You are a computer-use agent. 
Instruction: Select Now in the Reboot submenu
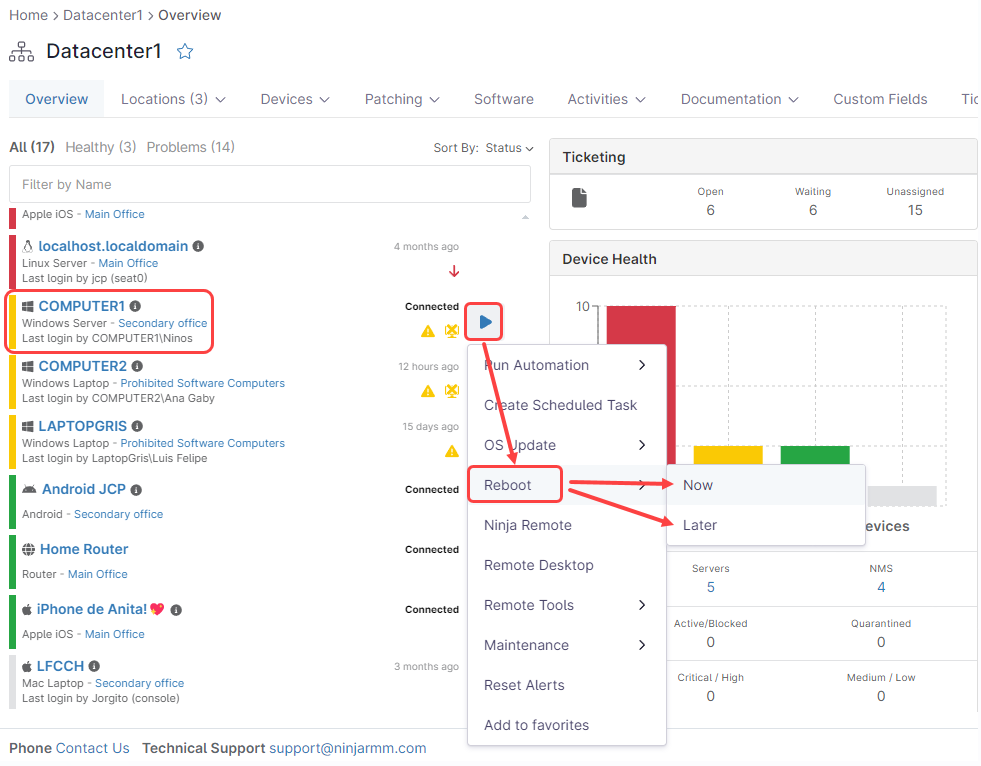766,485
